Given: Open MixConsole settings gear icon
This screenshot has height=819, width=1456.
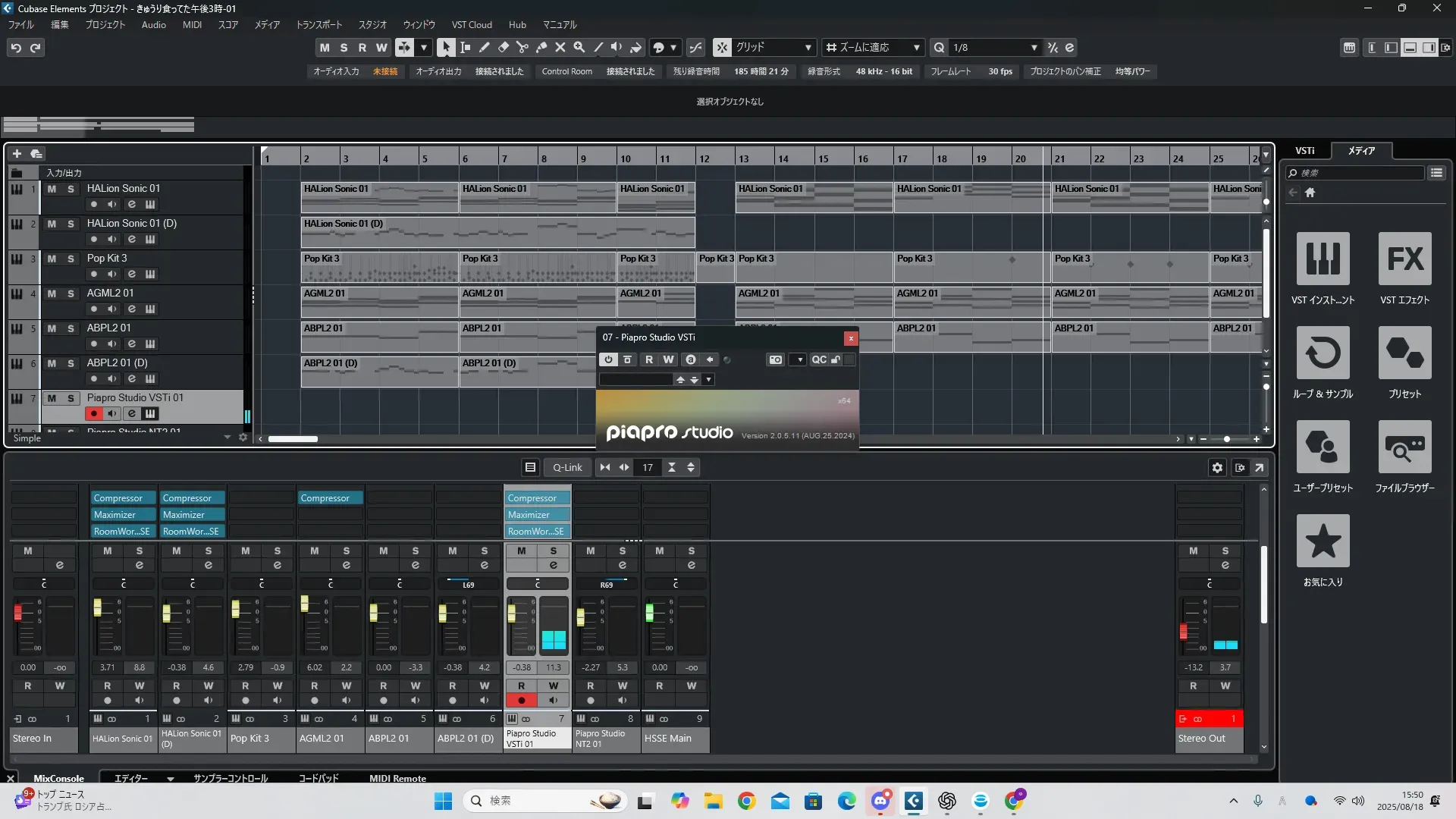Looking at the screenshot, I should coord(1217,468).
